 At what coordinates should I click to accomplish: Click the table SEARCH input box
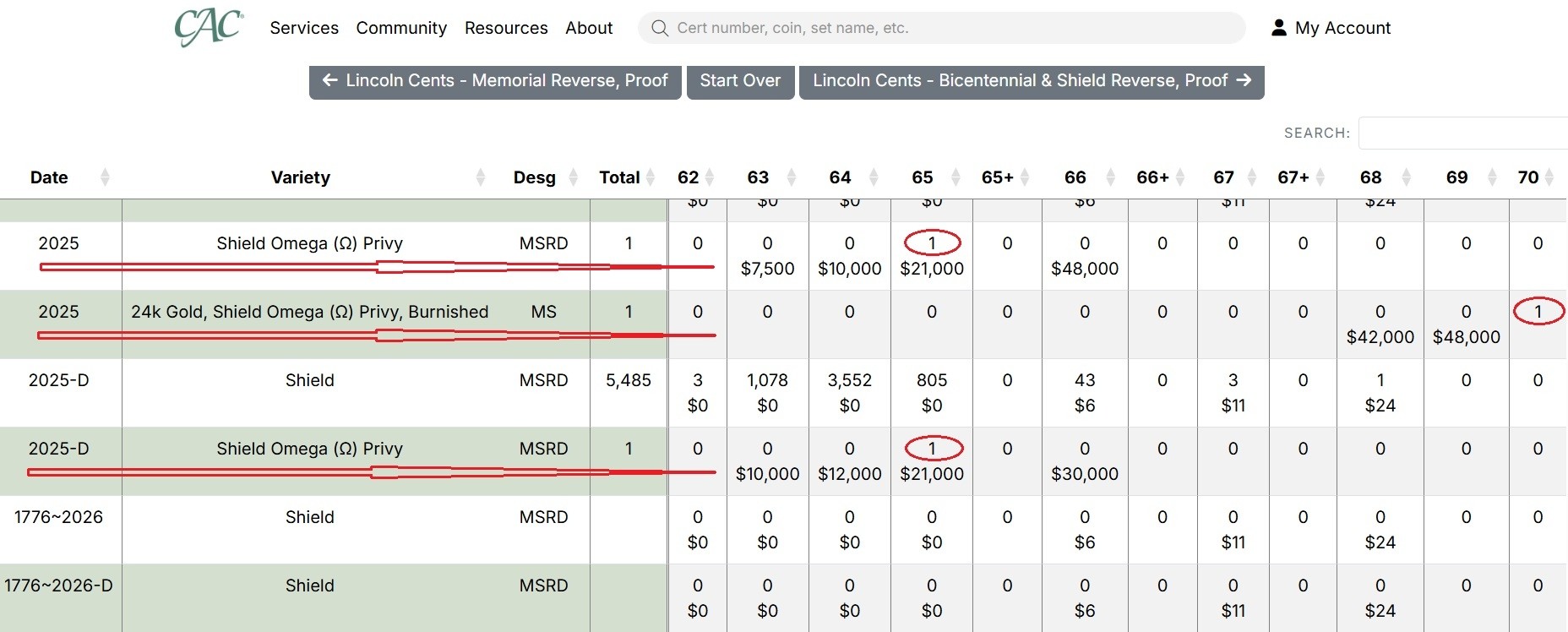pyautogui.click(x=1462, y=133)
